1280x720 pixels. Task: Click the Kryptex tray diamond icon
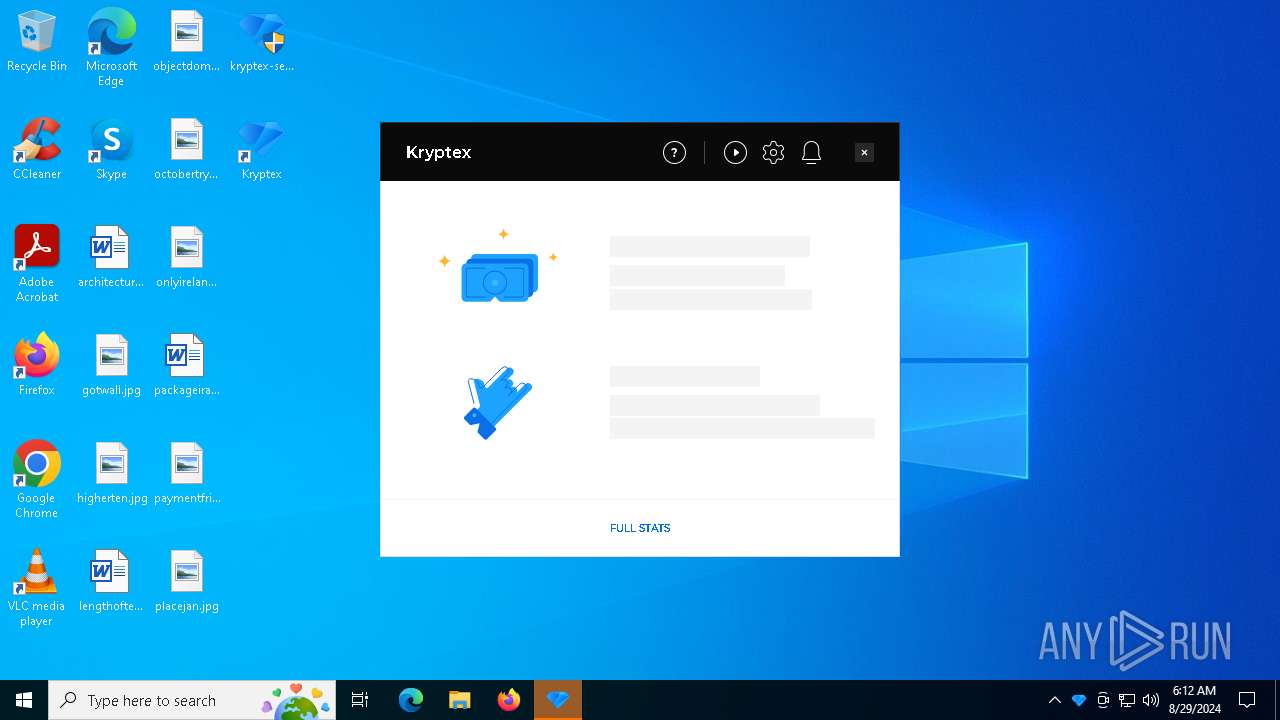1079,700
